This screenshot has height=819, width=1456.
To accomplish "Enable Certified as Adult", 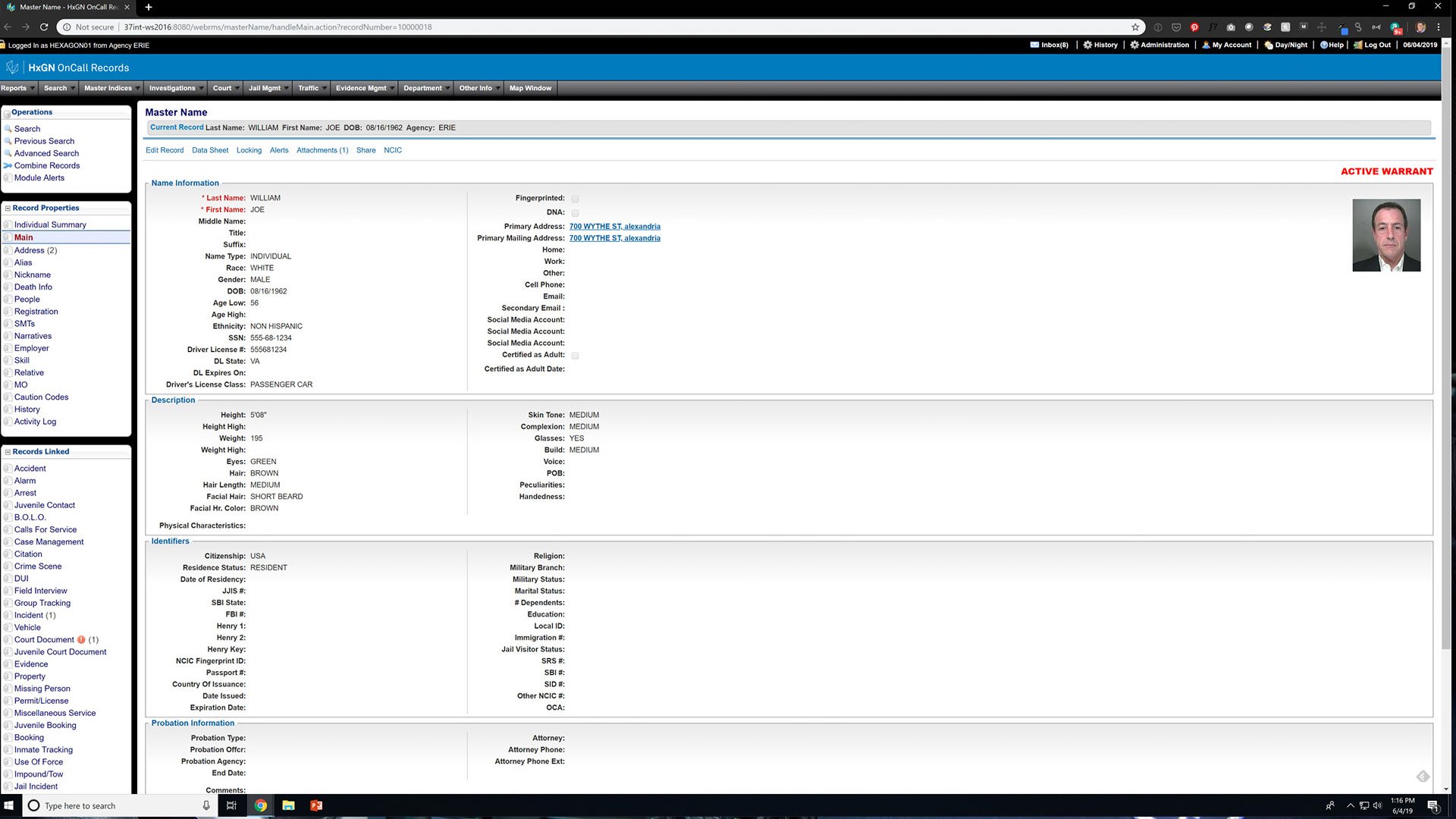I will pyautogui.click(x=575, y=356).
